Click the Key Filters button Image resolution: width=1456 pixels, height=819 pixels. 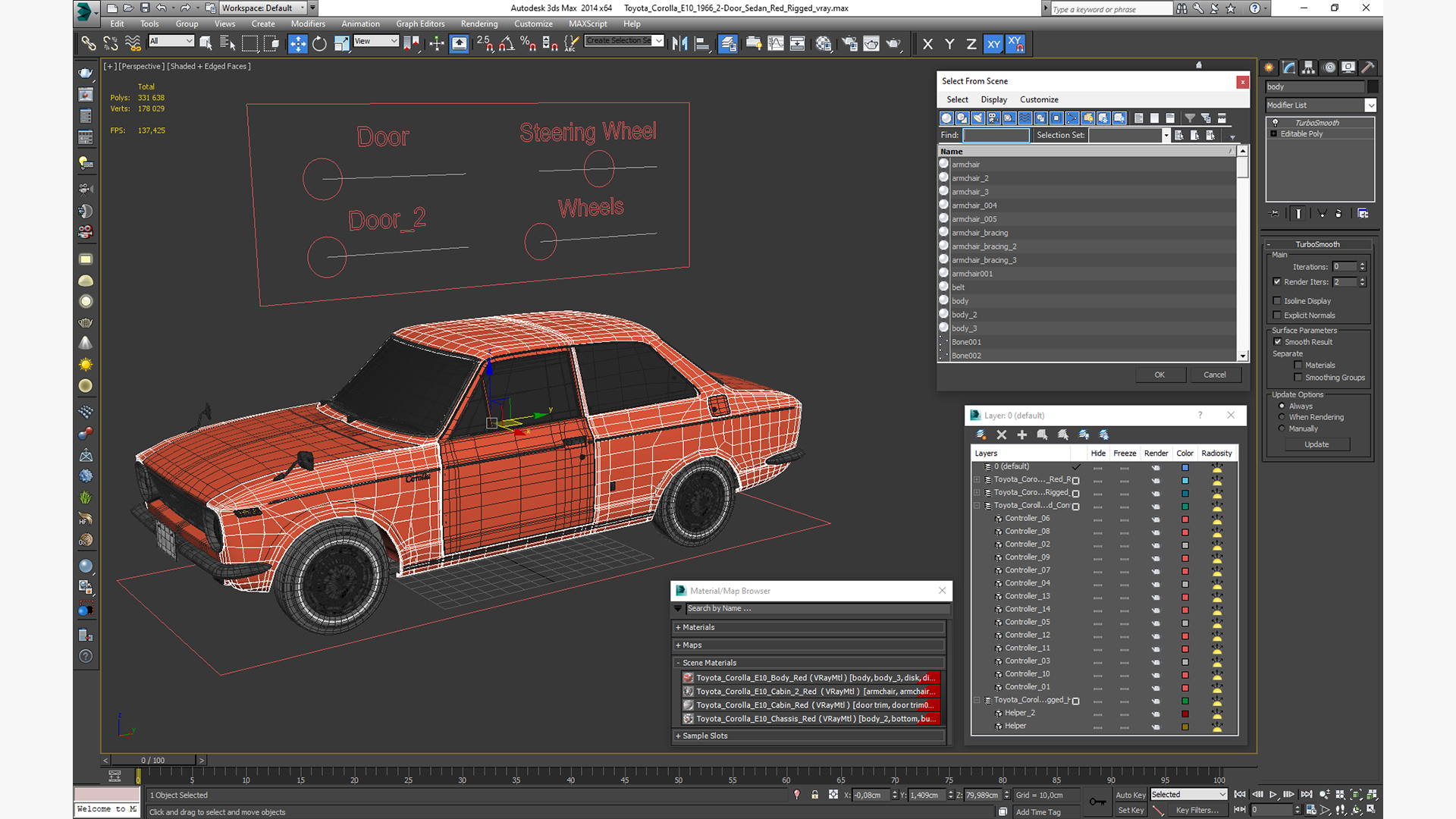[x=1196, y=810]
